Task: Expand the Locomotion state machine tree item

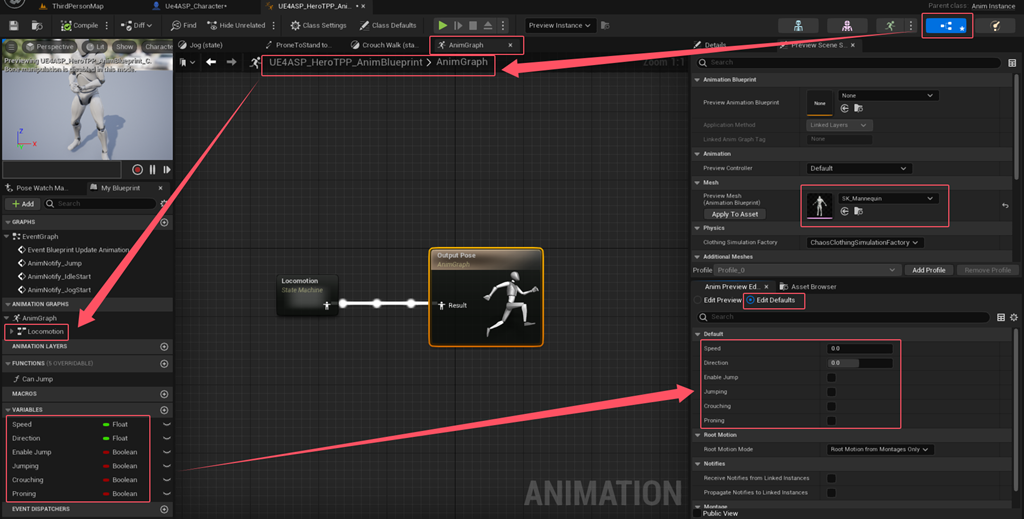Action: (11, 332)
